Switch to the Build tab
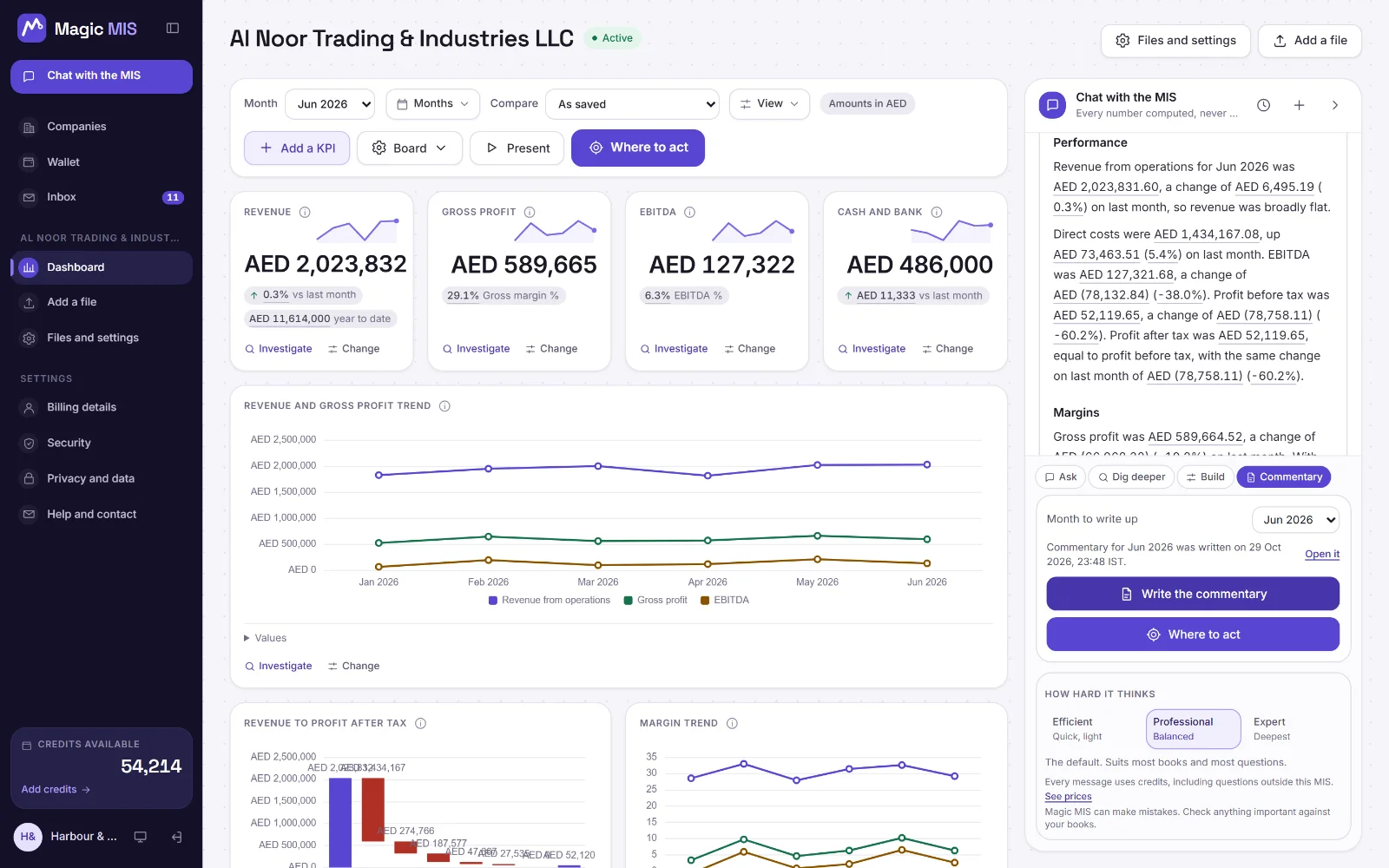Image resolution: width=1389 pixels, height=868 pixels. (1205, 477)
